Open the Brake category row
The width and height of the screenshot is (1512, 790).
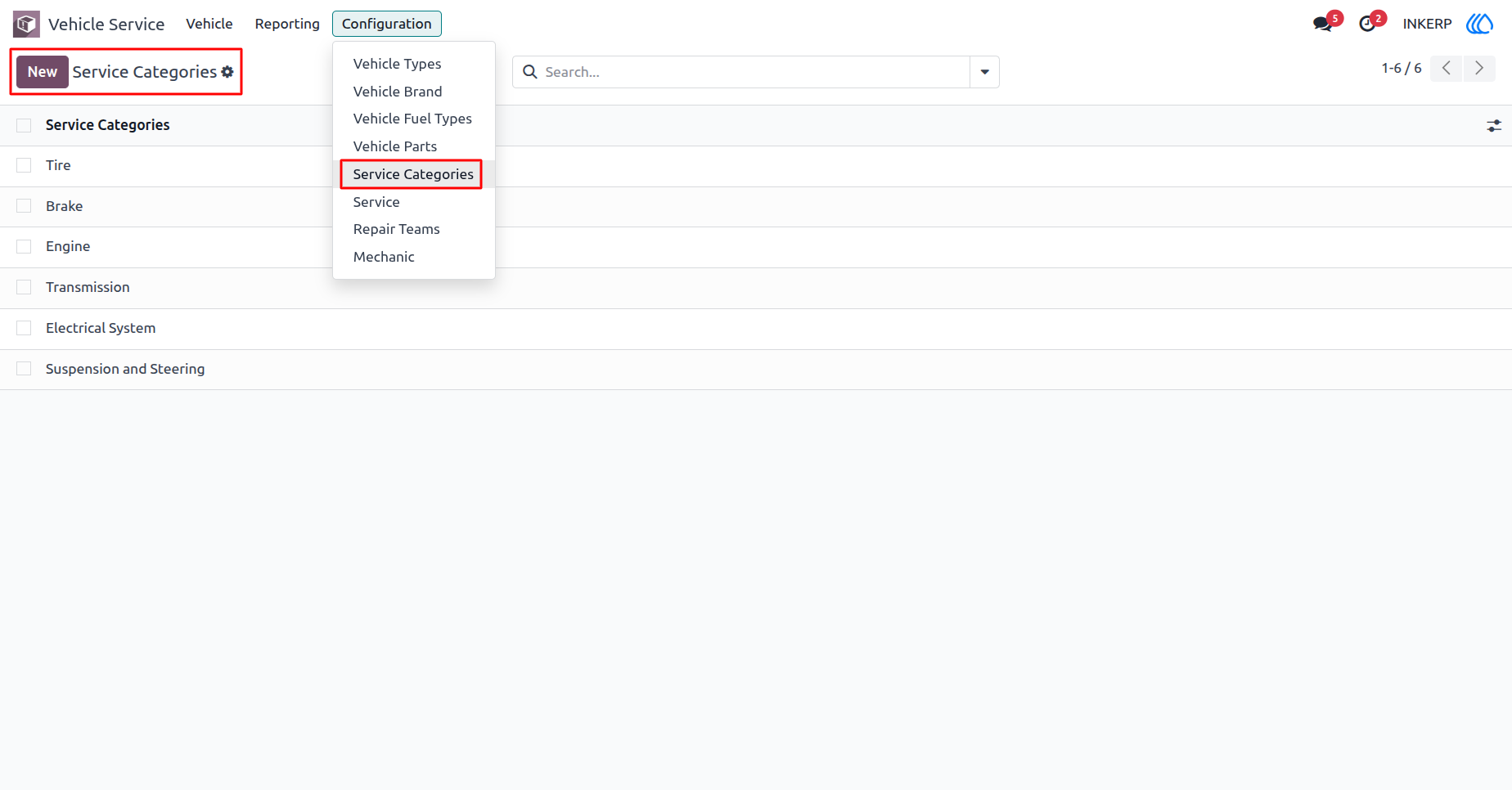tap(756, 207)
